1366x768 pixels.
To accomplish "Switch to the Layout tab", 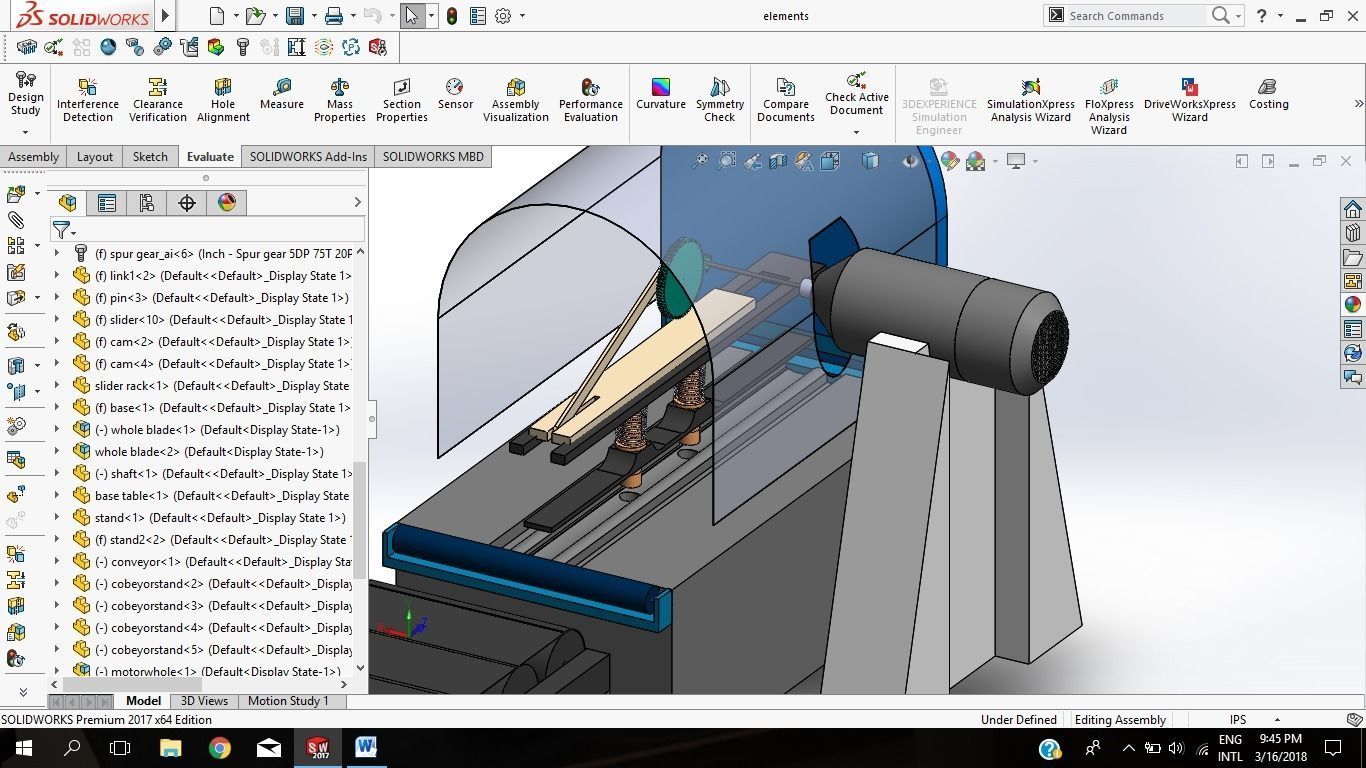I will [95, 157].
